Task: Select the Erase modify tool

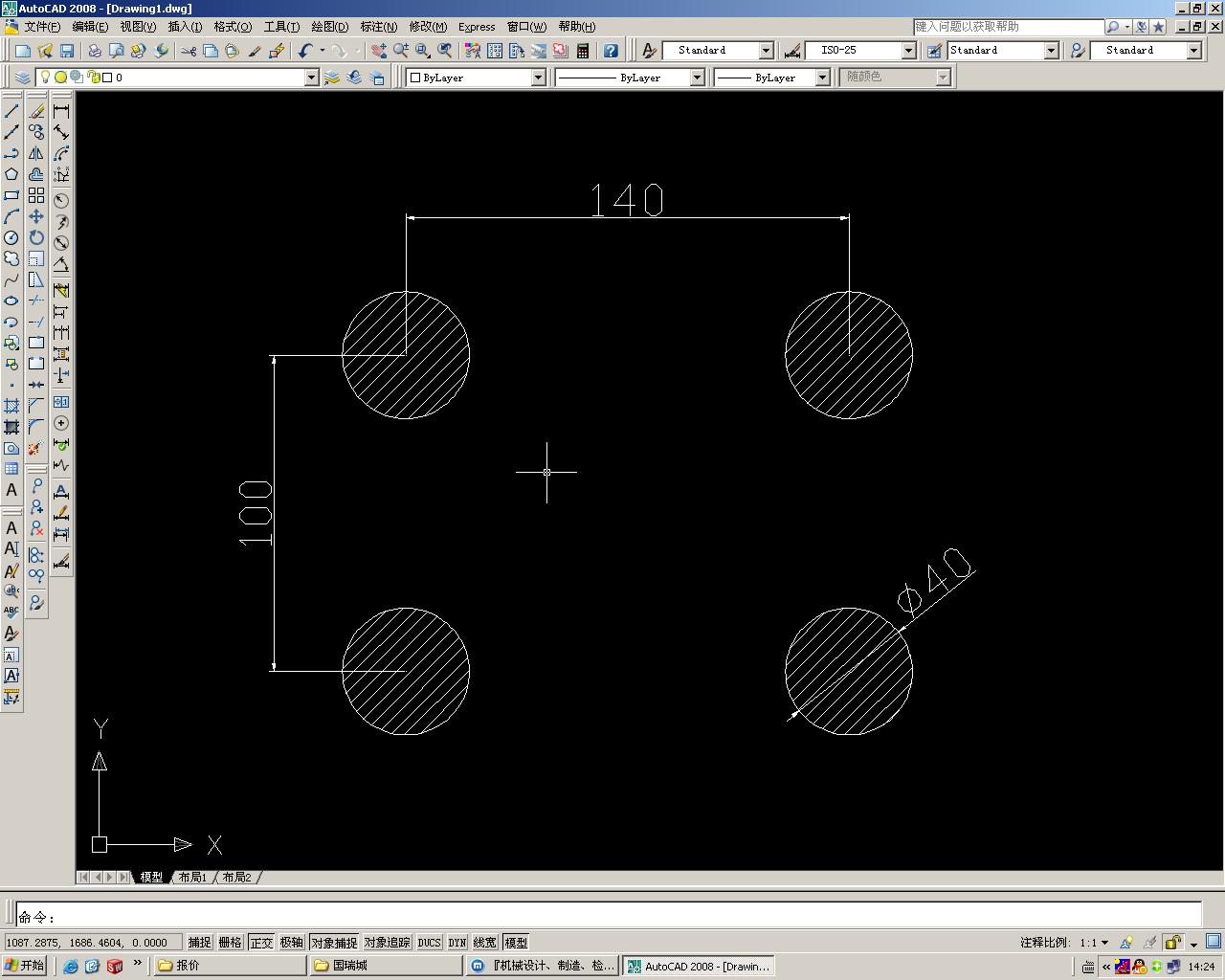Action: [x=36, y=111]
